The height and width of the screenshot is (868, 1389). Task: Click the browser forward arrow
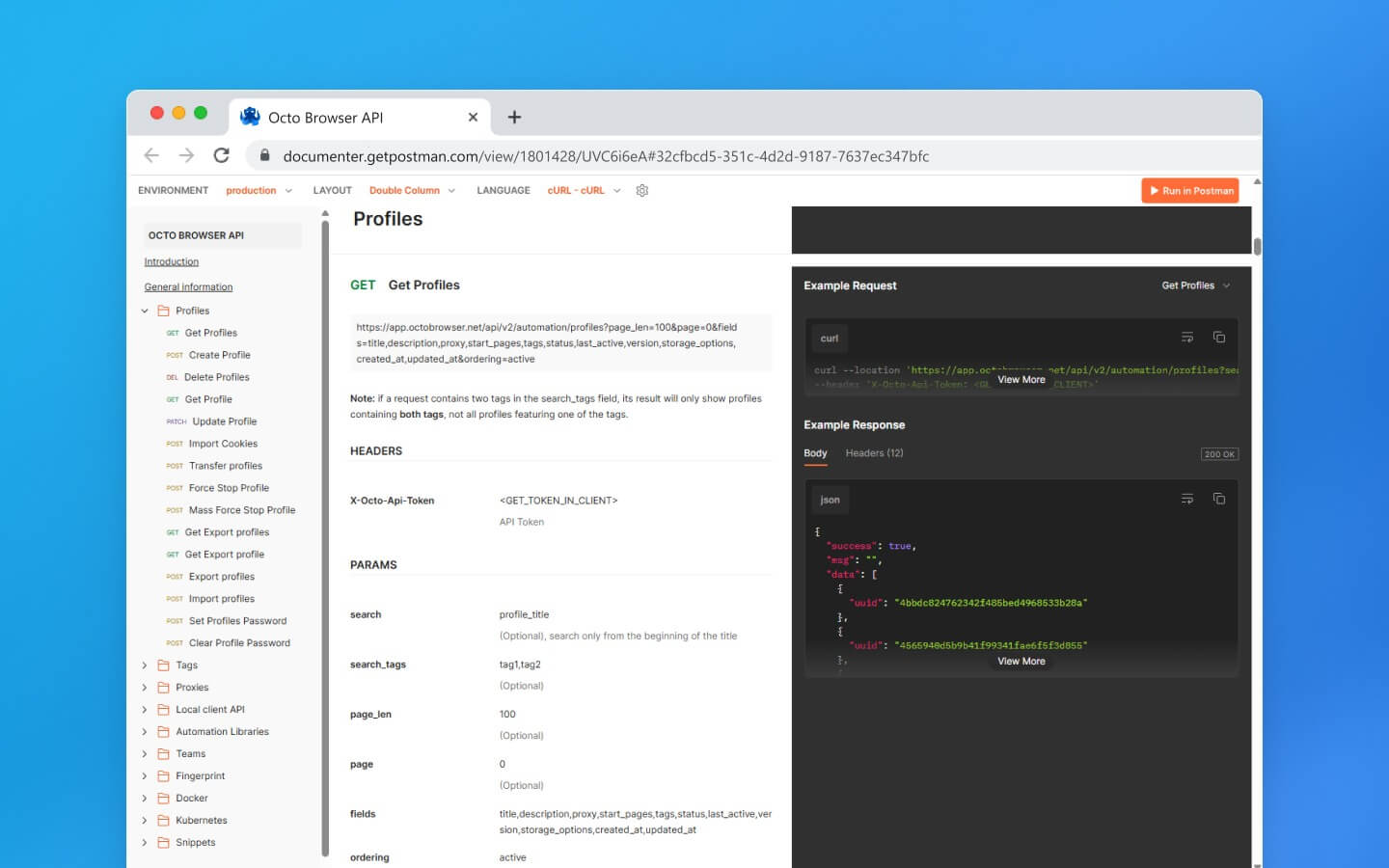(186, 155)
